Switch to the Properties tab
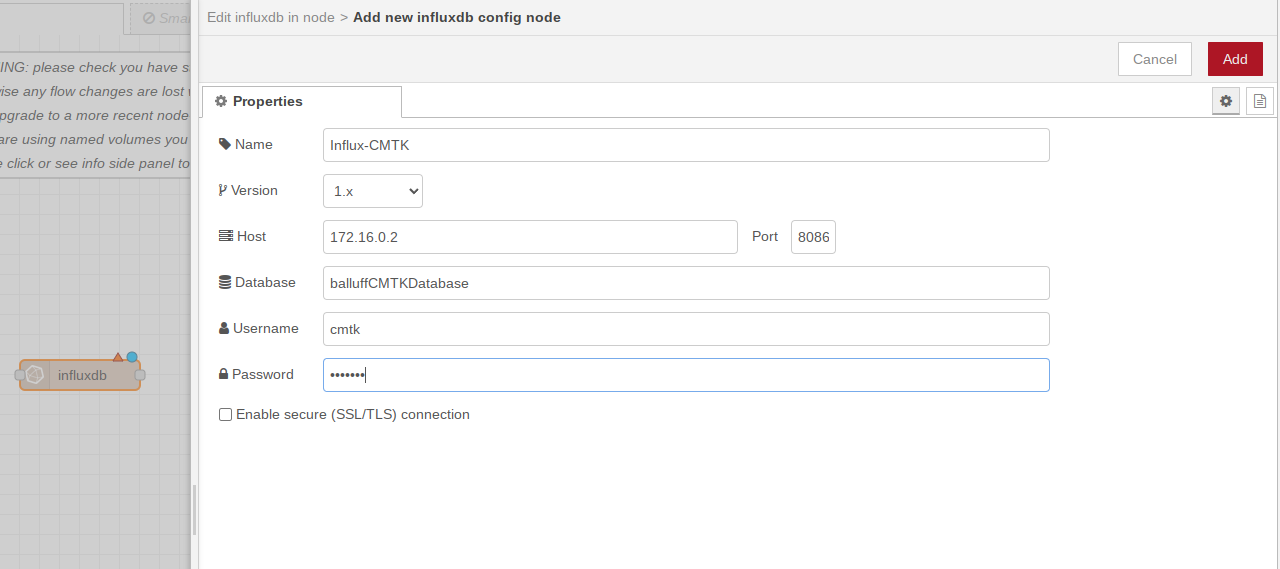 (301, 102)
